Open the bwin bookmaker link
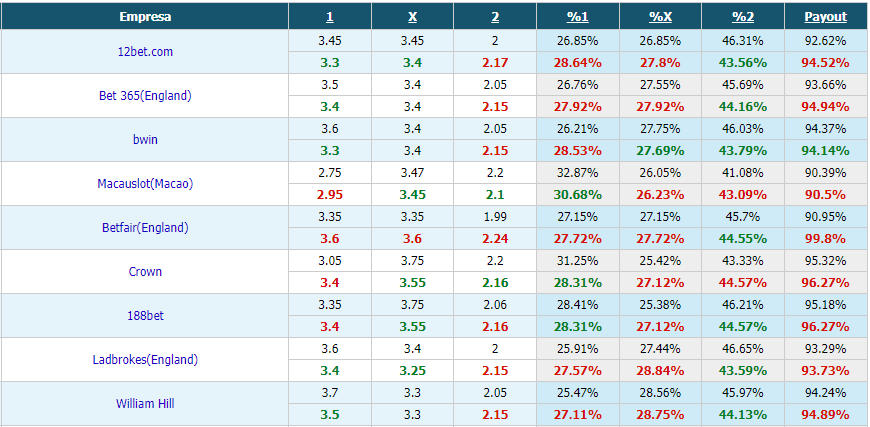870x427 pixels. pyautogui.click(x=145, y=139)
